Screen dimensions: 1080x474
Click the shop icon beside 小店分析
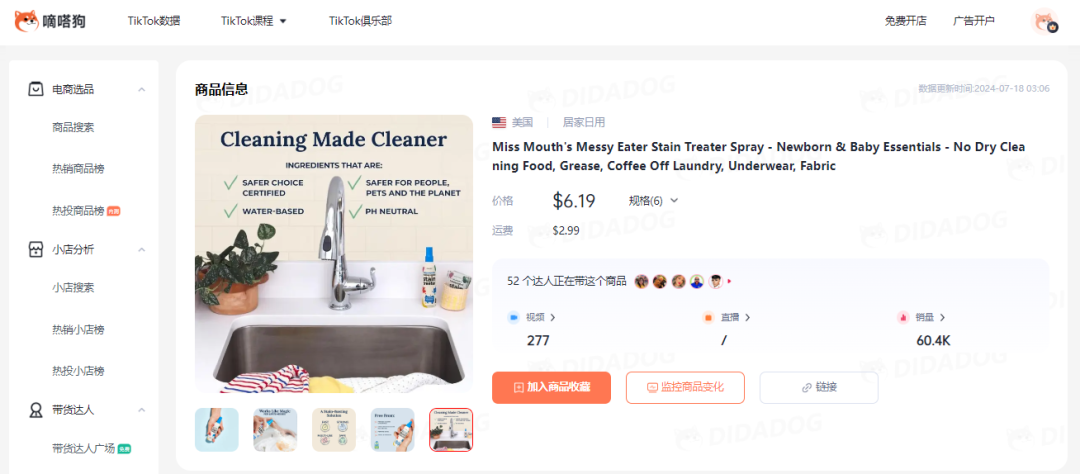pos(35,249)
